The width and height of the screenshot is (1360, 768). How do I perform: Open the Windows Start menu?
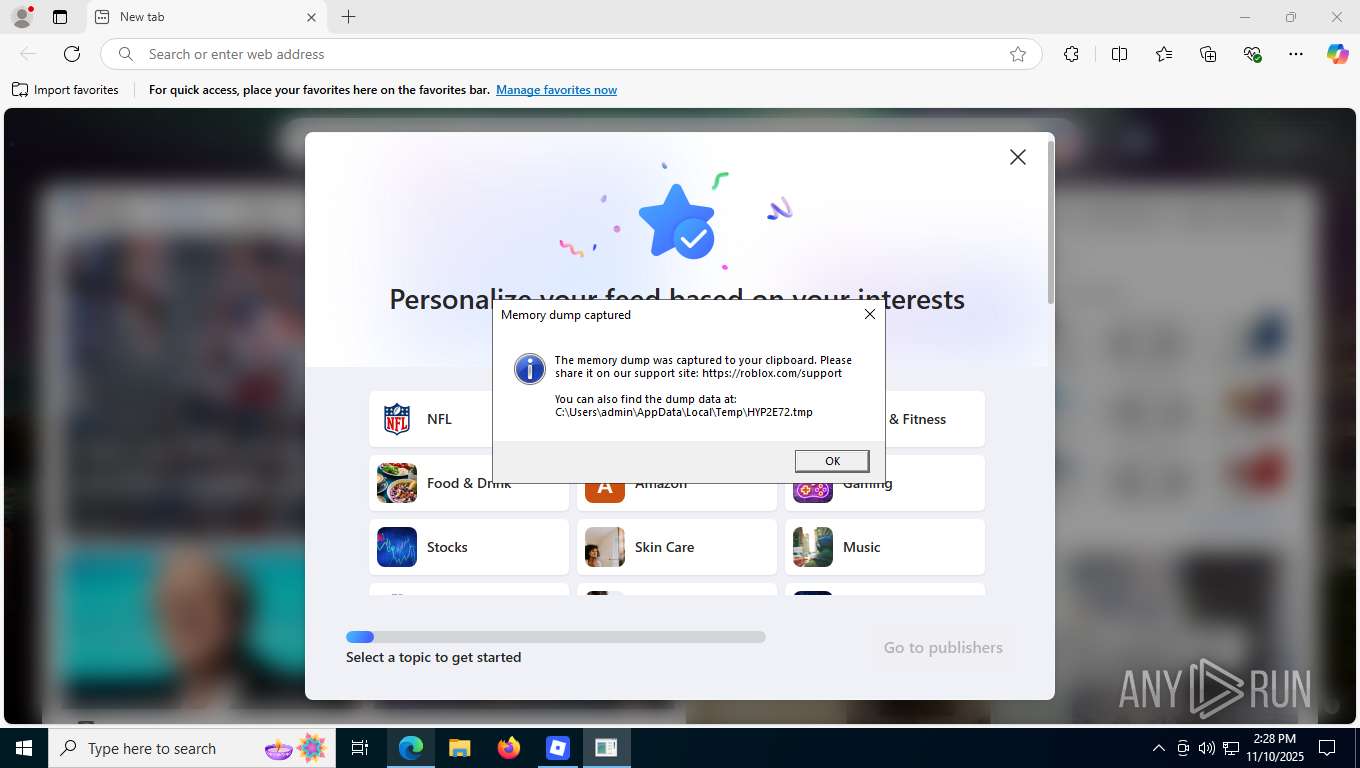point(24,748)
